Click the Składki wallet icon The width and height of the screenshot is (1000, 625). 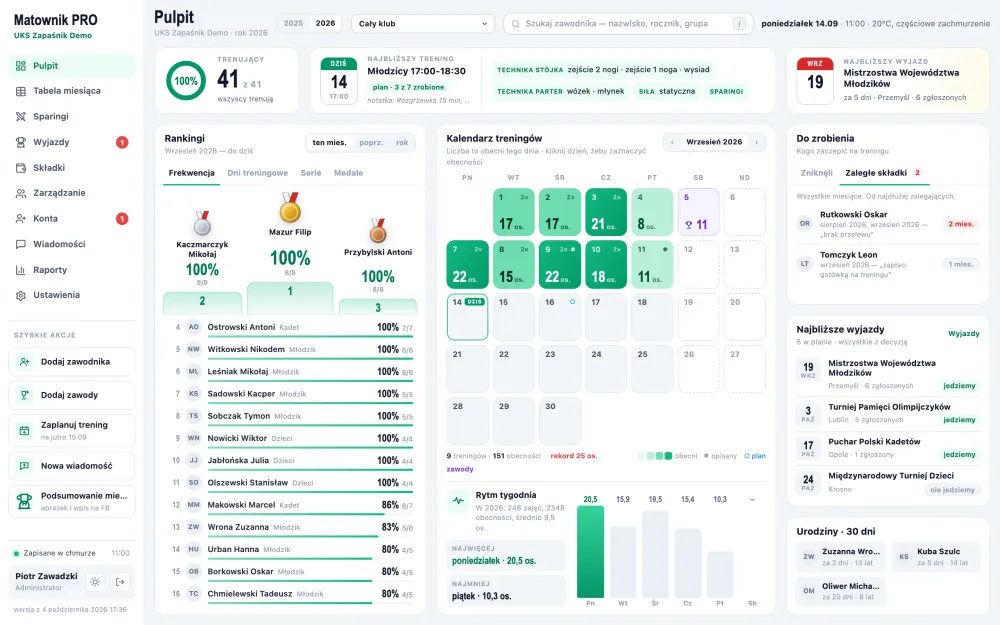click(21, 168)
